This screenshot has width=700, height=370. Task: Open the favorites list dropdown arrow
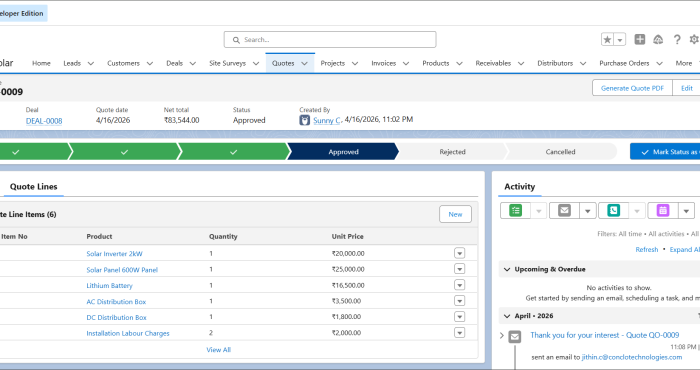(620, 40)
